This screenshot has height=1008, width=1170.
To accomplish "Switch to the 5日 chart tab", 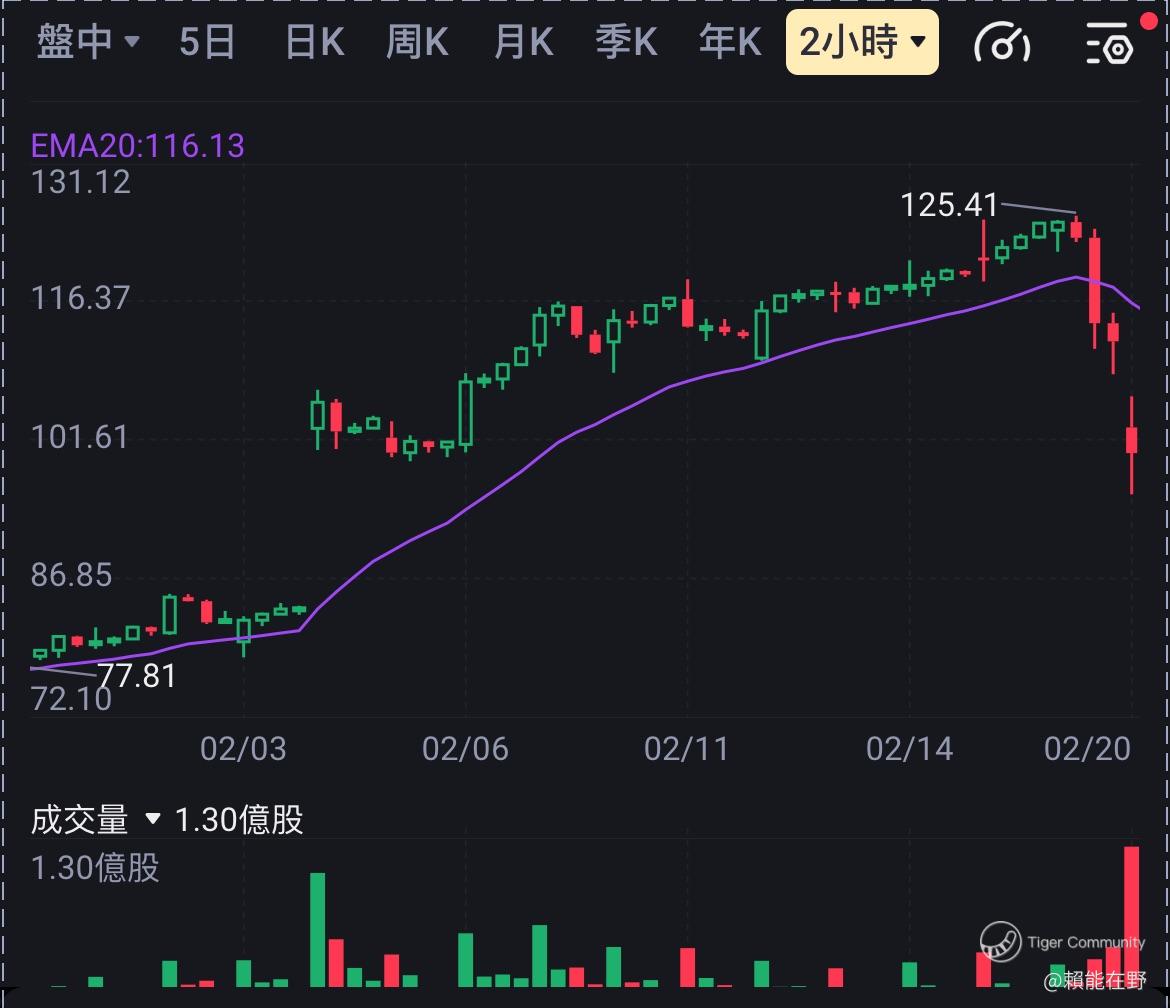I will tap(207, 41).
